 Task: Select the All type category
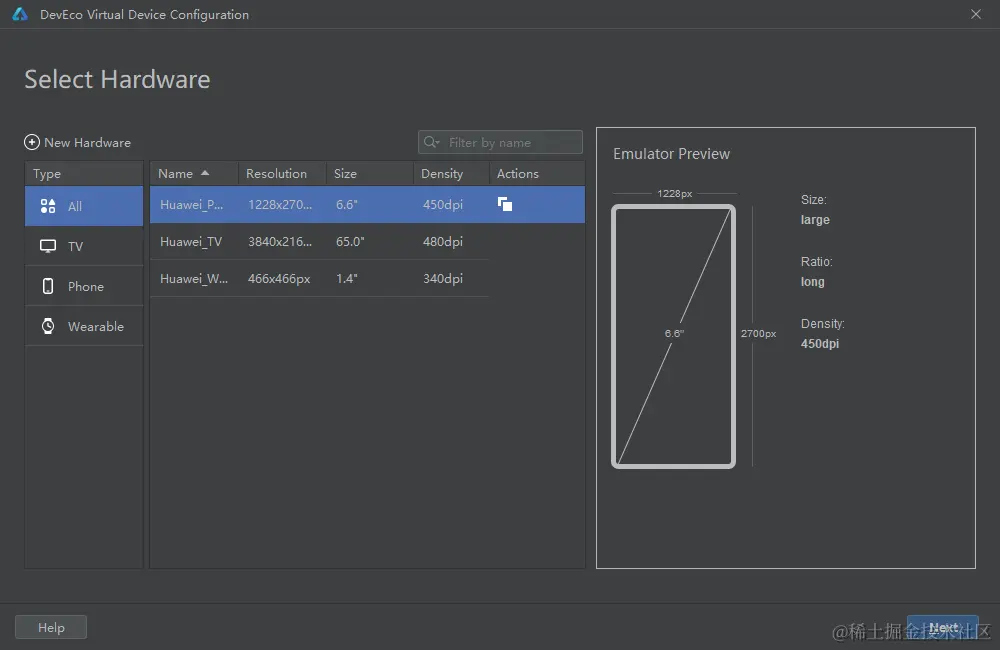point(84,206)
